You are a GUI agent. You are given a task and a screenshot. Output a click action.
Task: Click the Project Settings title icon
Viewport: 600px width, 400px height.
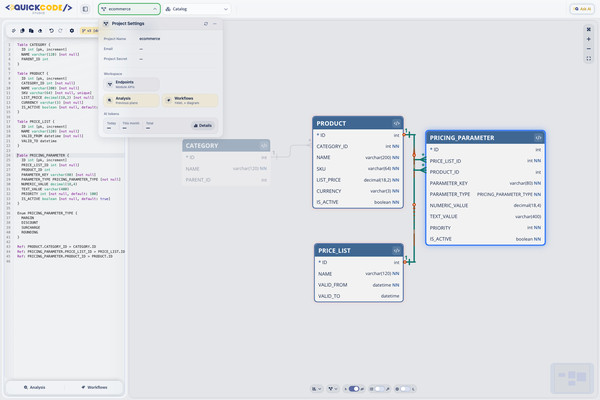tap(106, 24)
